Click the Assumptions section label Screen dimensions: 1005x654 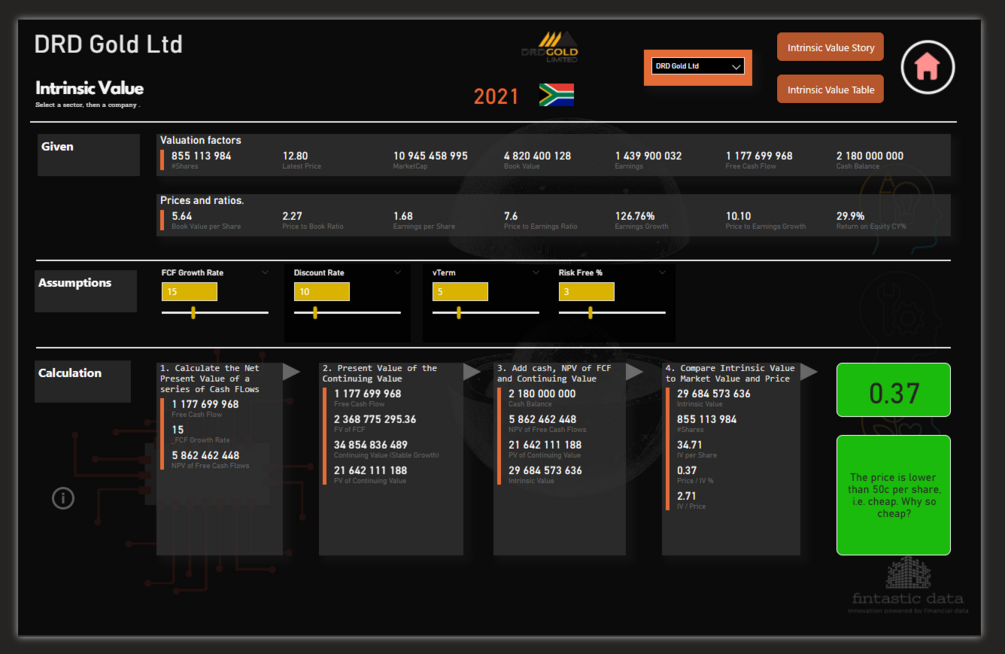pyautogui.click(x=74, y=283)
